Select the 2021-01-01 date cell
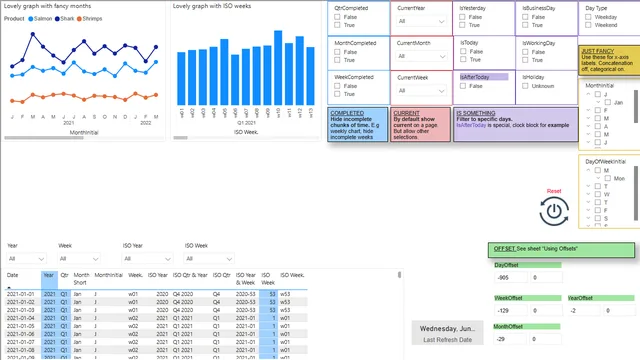The width and height of the screenshot is (640, 360). (21, 294)
